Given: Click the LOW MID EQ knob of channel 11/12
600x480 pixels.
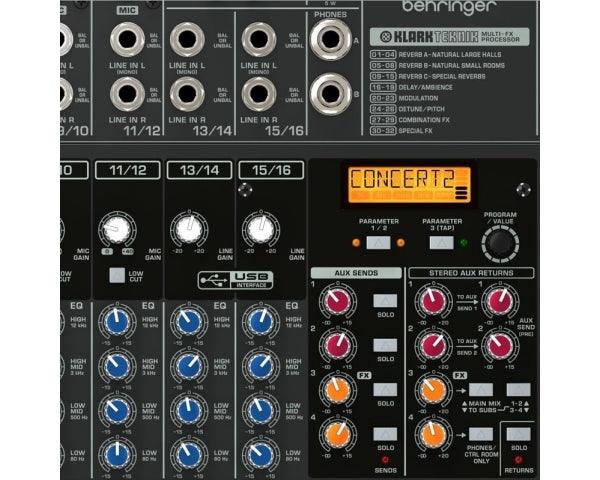Looking at the screenshot, I should point(117,410).
